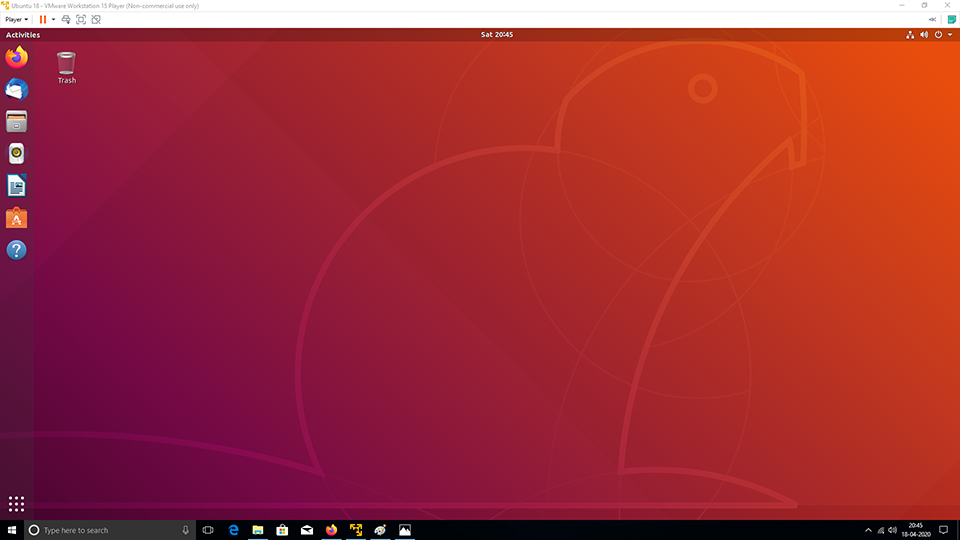Send Ctrl+Alt+Del to the VM
960x540 pixels.
[66, 20]
